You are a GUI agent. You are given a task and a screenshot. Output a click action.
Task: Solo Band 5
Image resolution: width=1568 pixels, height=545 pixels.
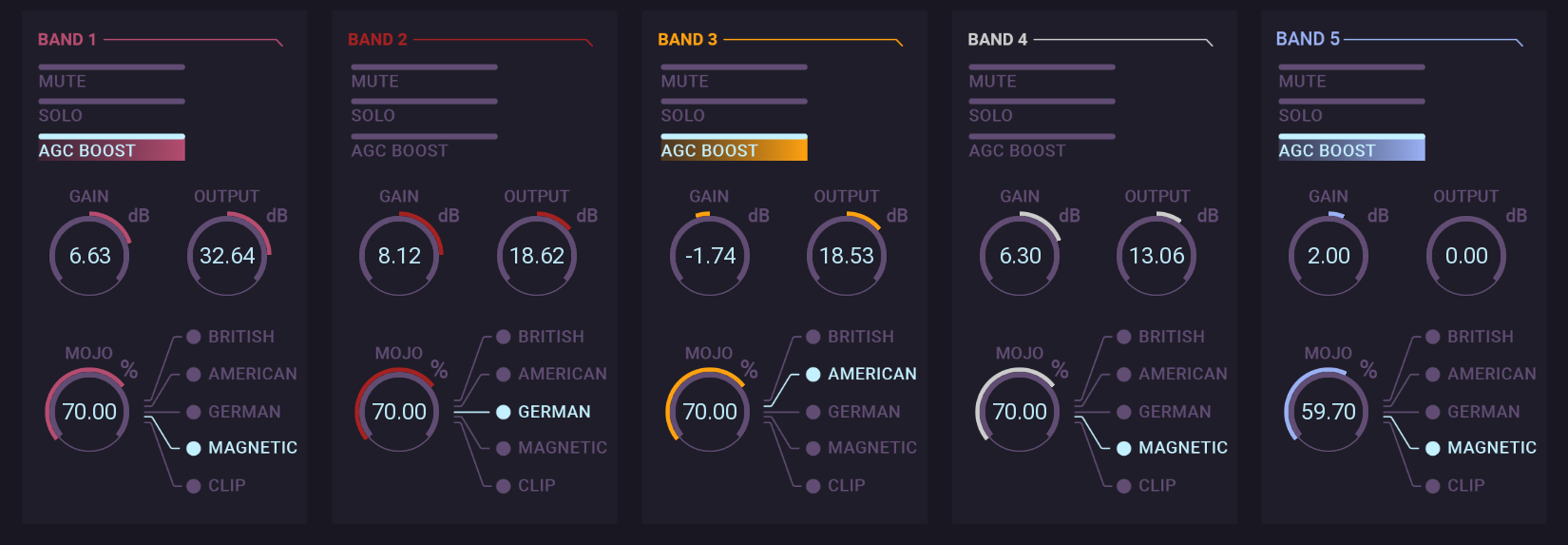1351,110
